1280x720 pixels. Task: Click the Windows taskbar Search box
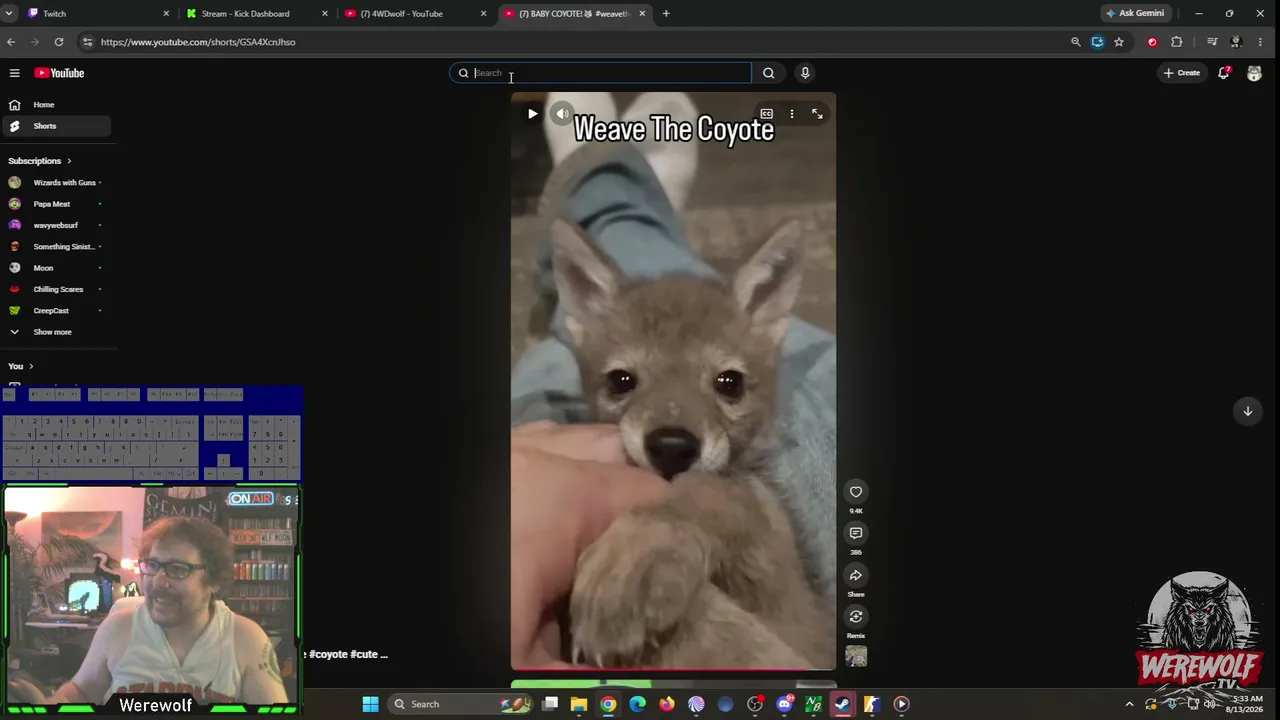click(461, 704)
